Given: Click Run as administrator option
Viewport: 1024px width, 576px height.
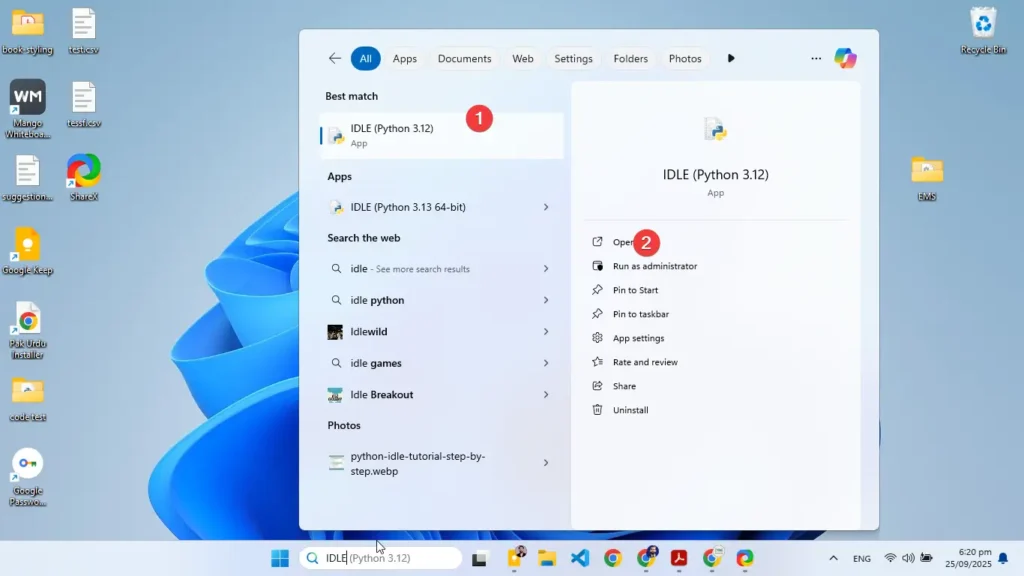Looking at the screenshot, I should point(654,266).
